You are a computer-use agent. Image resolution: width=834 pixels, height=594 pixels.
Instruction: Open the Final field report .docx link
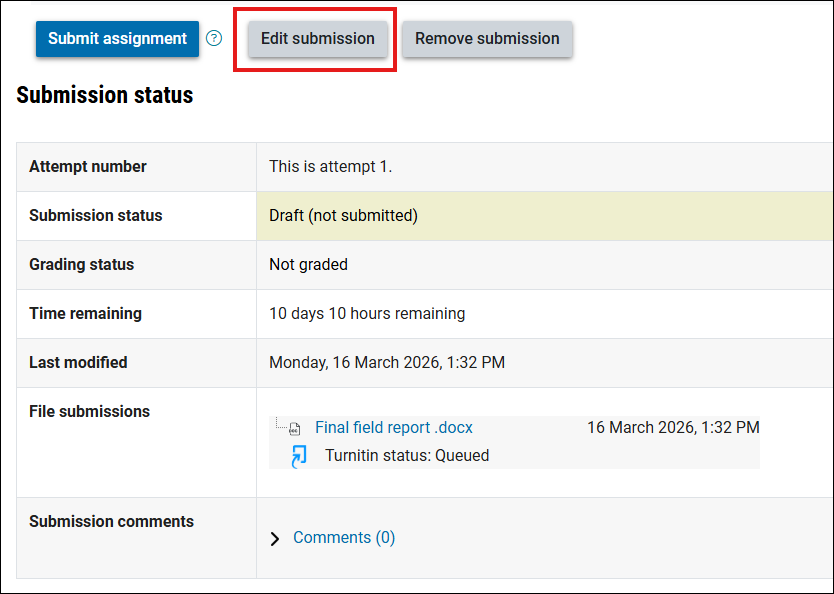pos(394,428)
